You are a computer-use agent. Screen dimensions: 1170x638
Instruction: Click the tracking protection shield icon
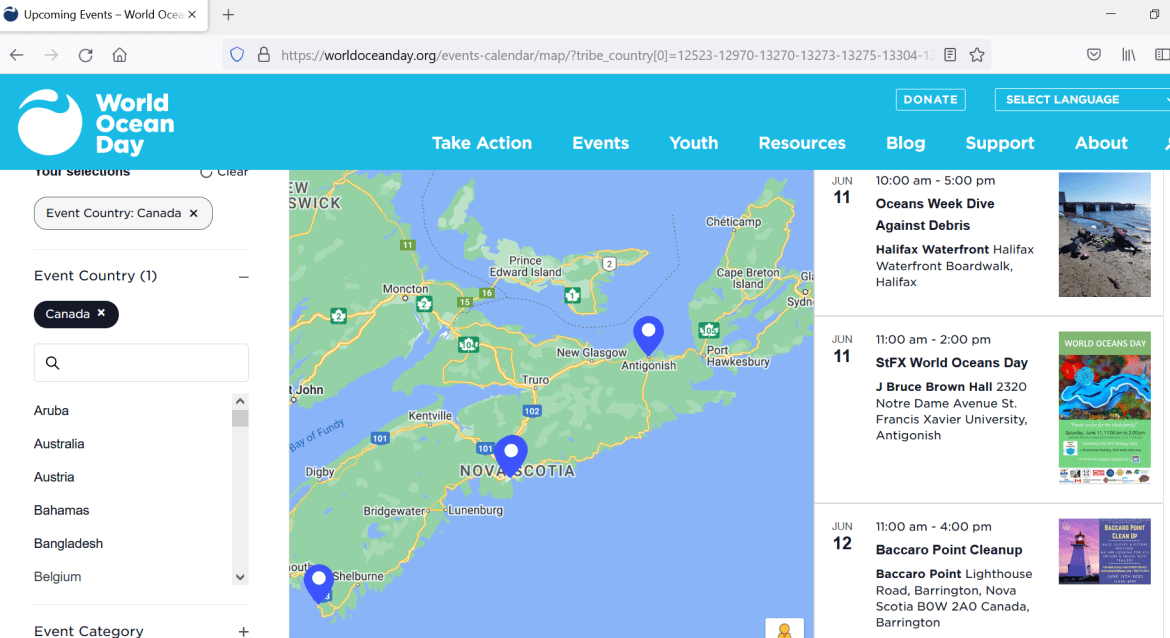[237, 54]
